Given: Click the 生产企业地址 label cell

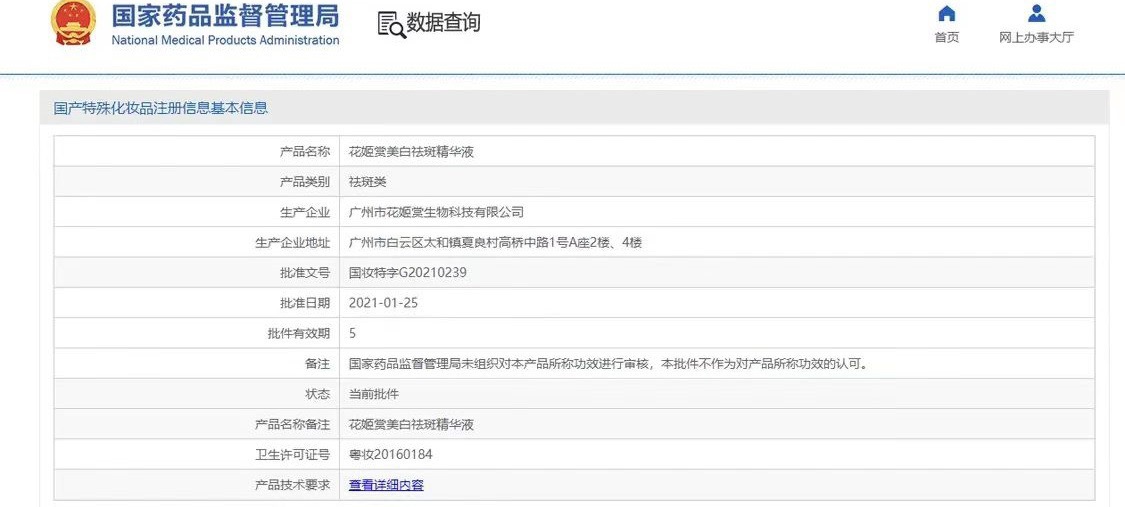Looking at the screenshot, I should [197, 242].
